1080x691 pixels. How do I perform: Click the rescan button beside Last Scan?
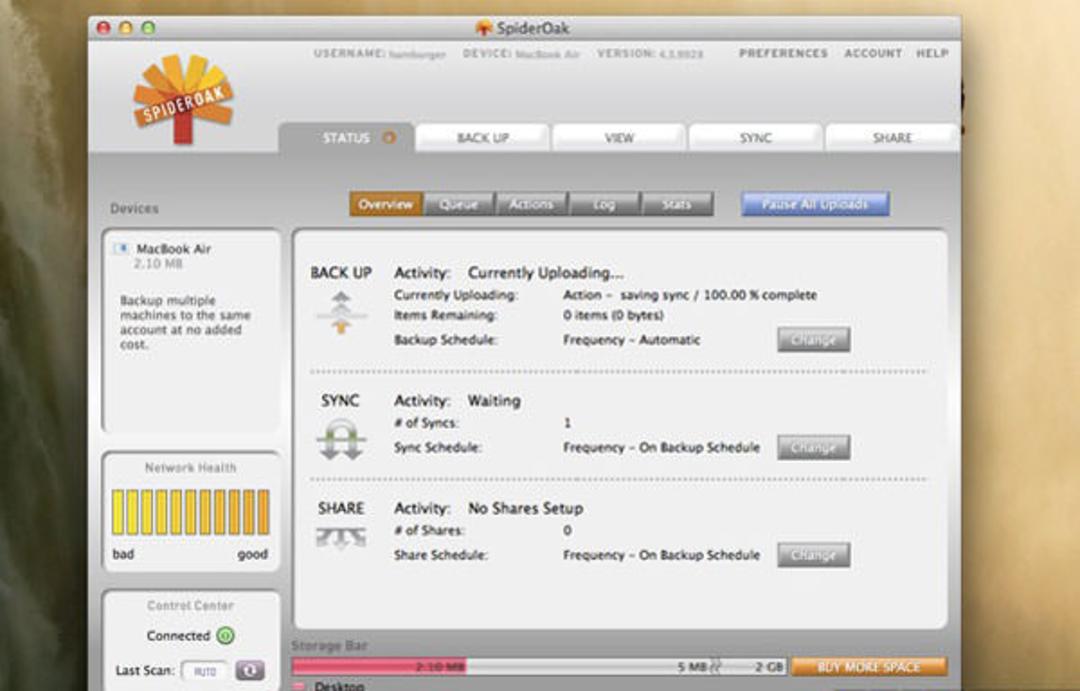tap(250, 670)
